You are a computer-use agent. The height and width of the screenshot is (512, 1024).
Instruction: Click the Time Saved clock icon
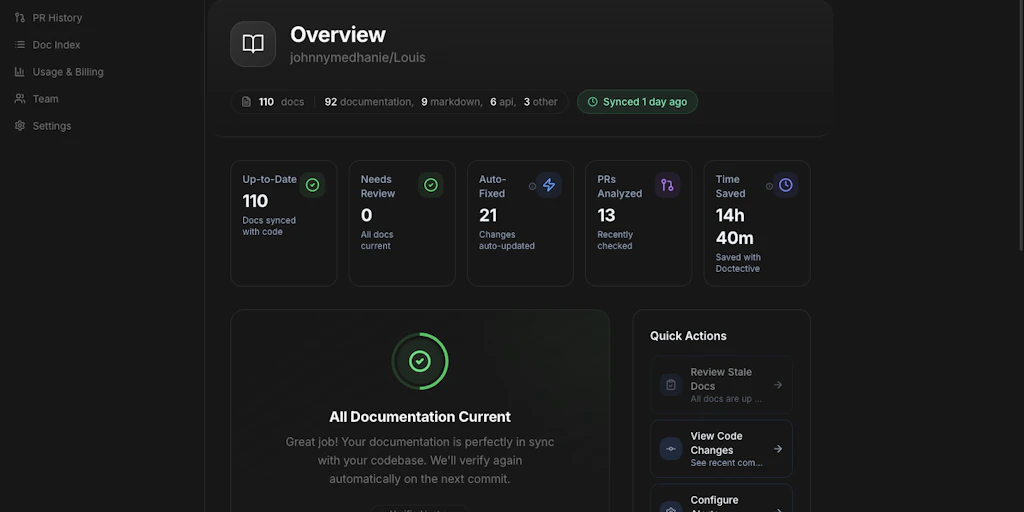click(785, 185)
